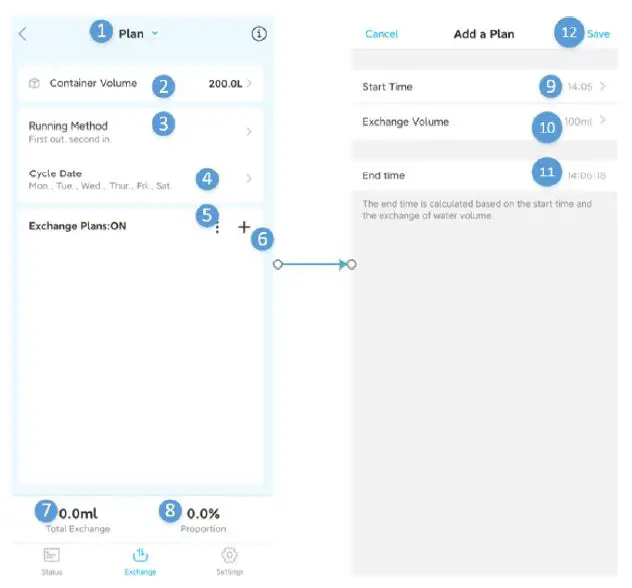The image size is (632, 588).
Task: Open the Exchange Volume setting
Action: coord(484,122)
